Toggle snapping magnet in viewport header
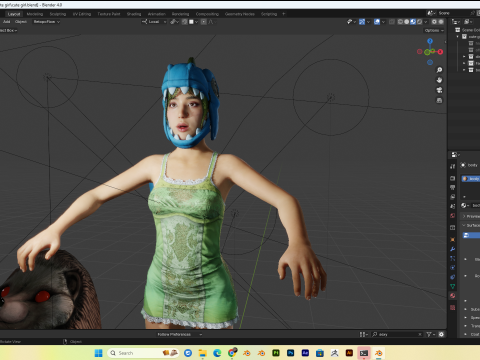The width and height of the screenshot is (480, 360). tap(185, 22)
